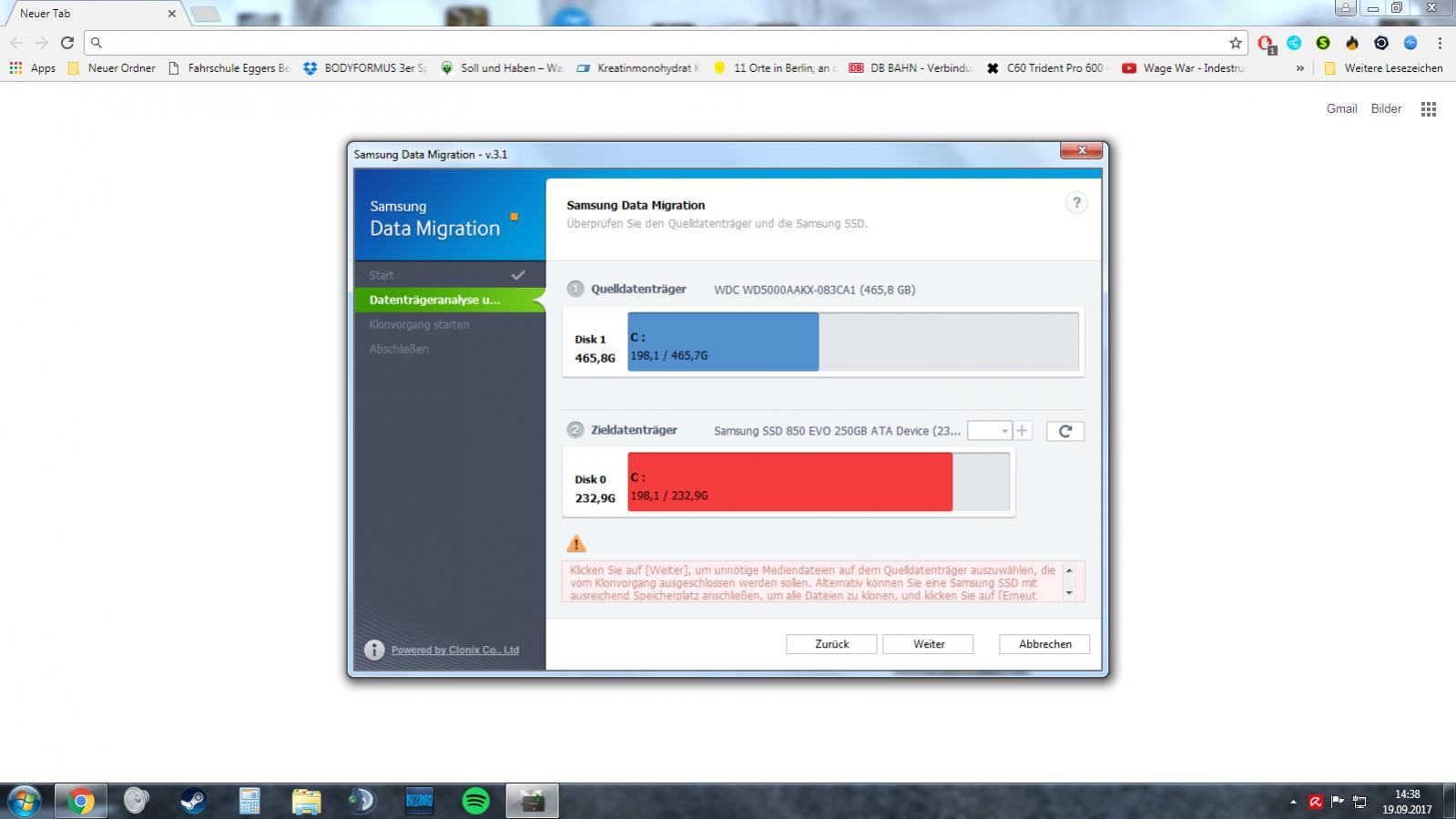This screenshot has width=1456, height=819.
Task: Open the DB BAHN bookmark
Action: (x=911, y=68)
